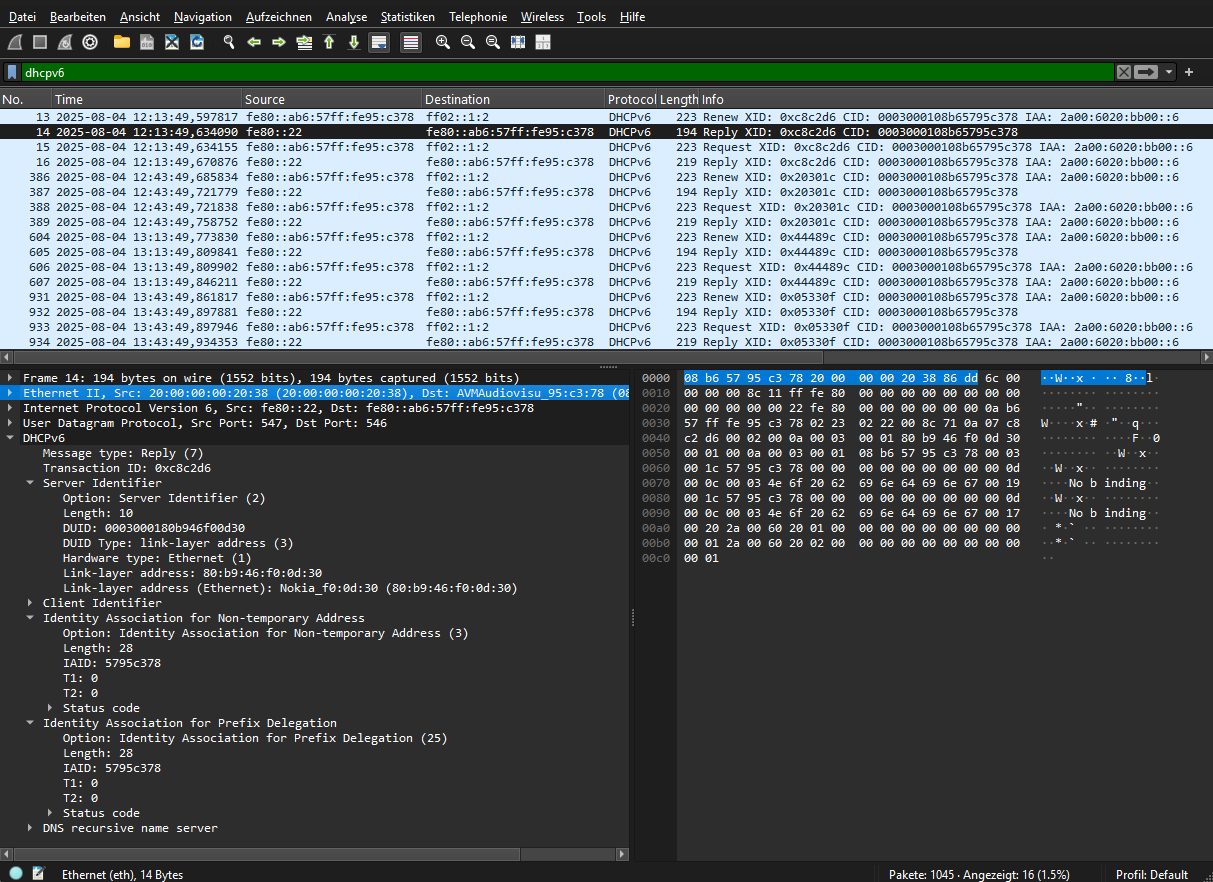This screenshot has height=882, width=1213.
Task: Sort packets by the No. column
Action: coord(25,99)
